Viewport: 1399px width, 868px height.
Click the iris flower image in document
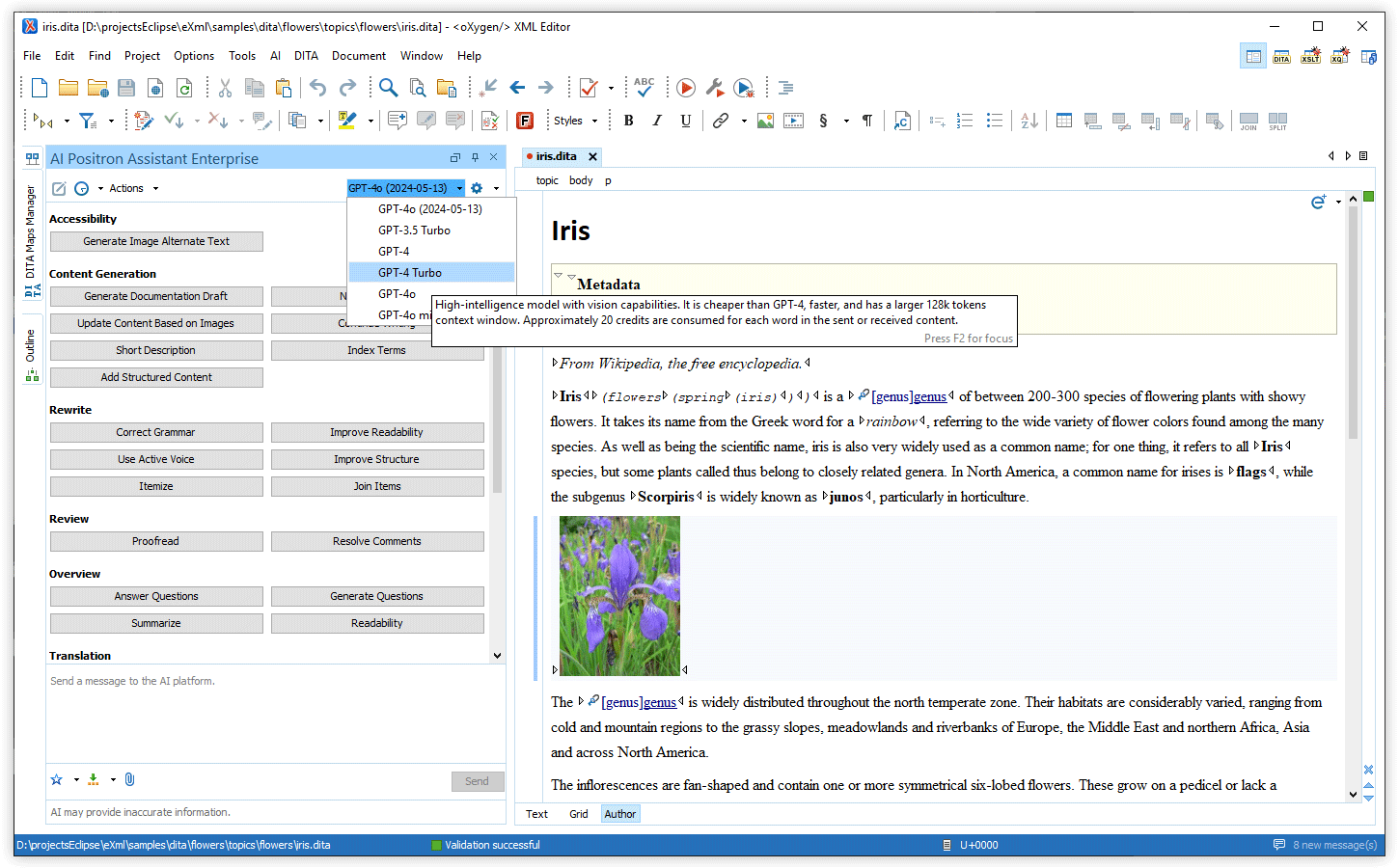pos(619,596)
